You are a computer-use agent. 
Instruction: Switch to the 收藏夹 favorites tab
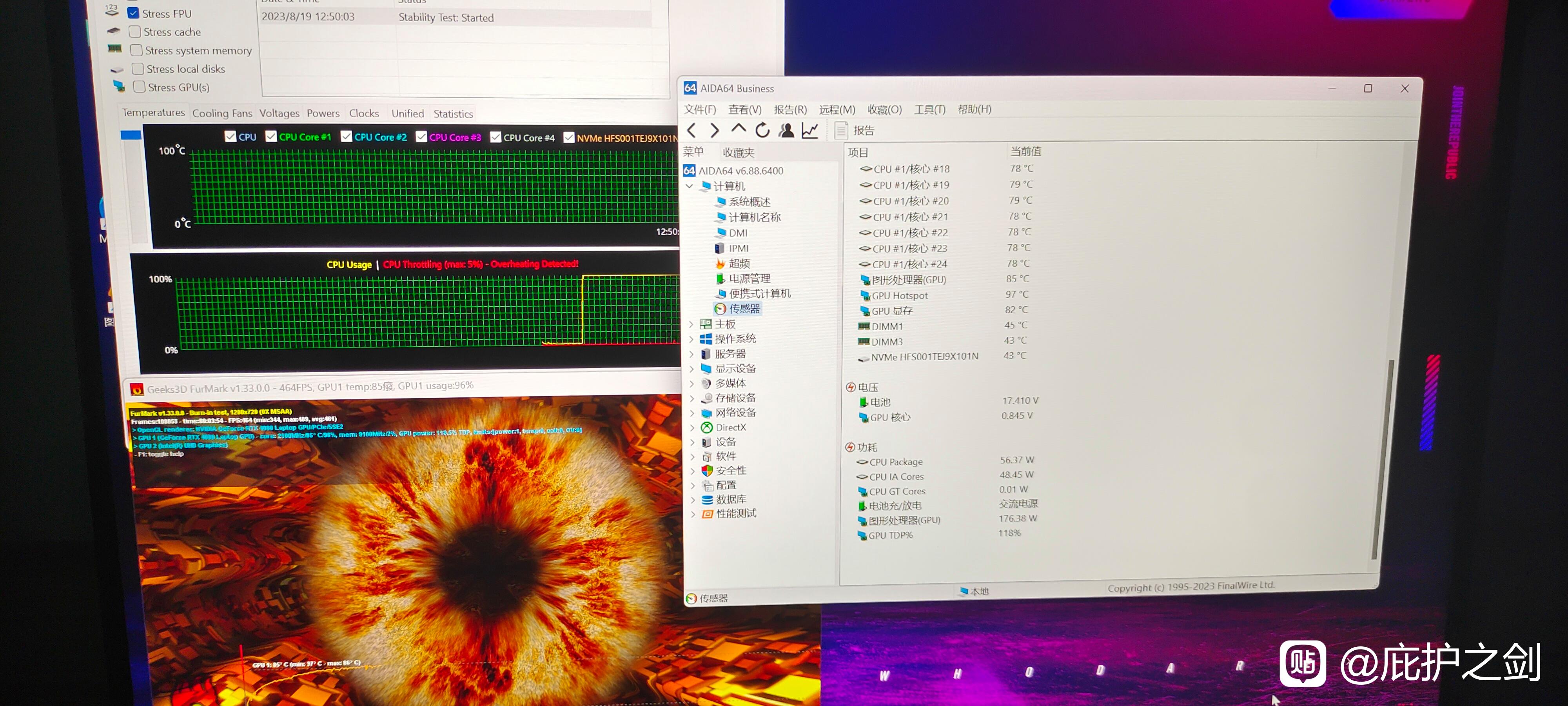point(739,152)
